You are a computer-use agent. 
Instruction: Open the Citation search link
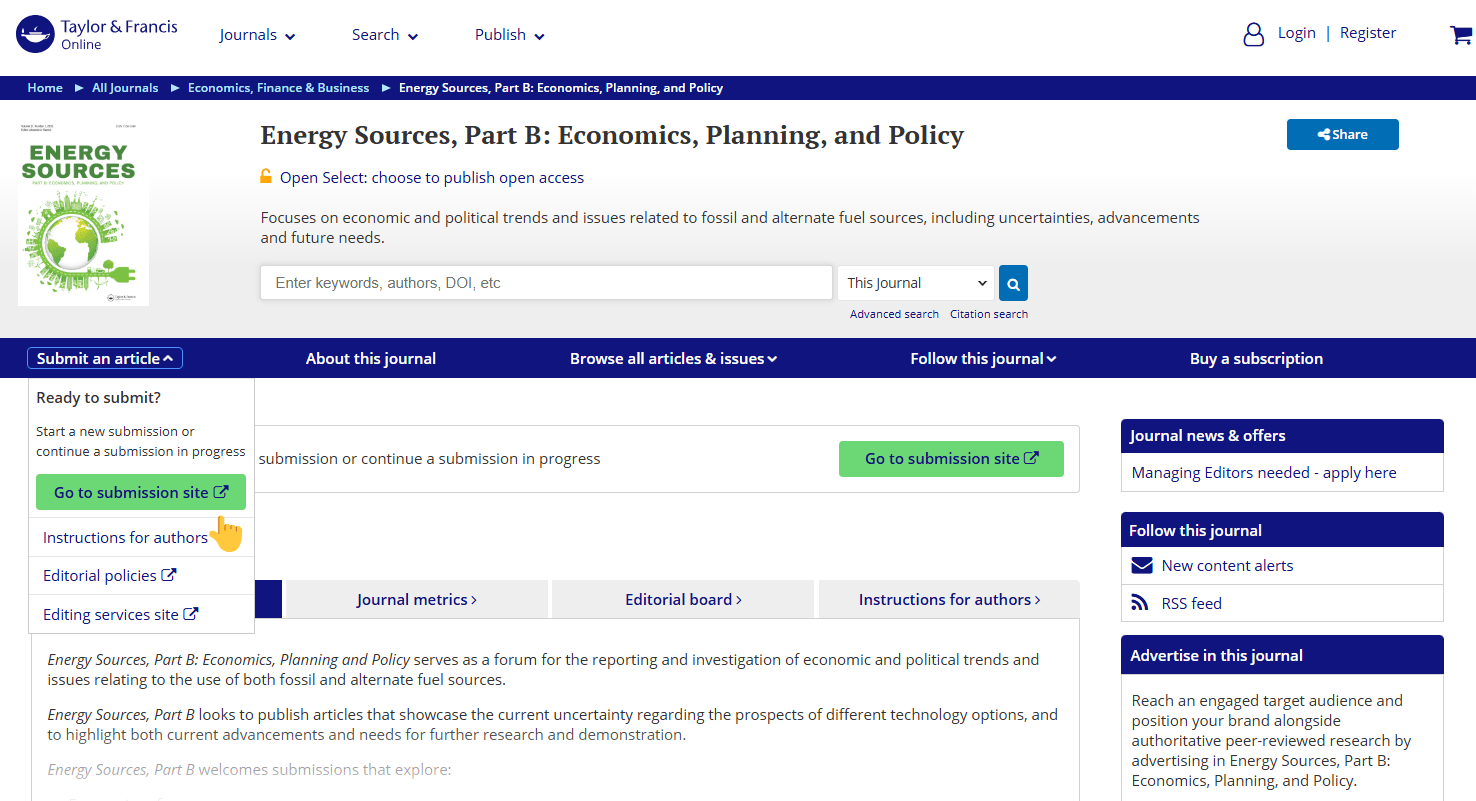point(989,314)
